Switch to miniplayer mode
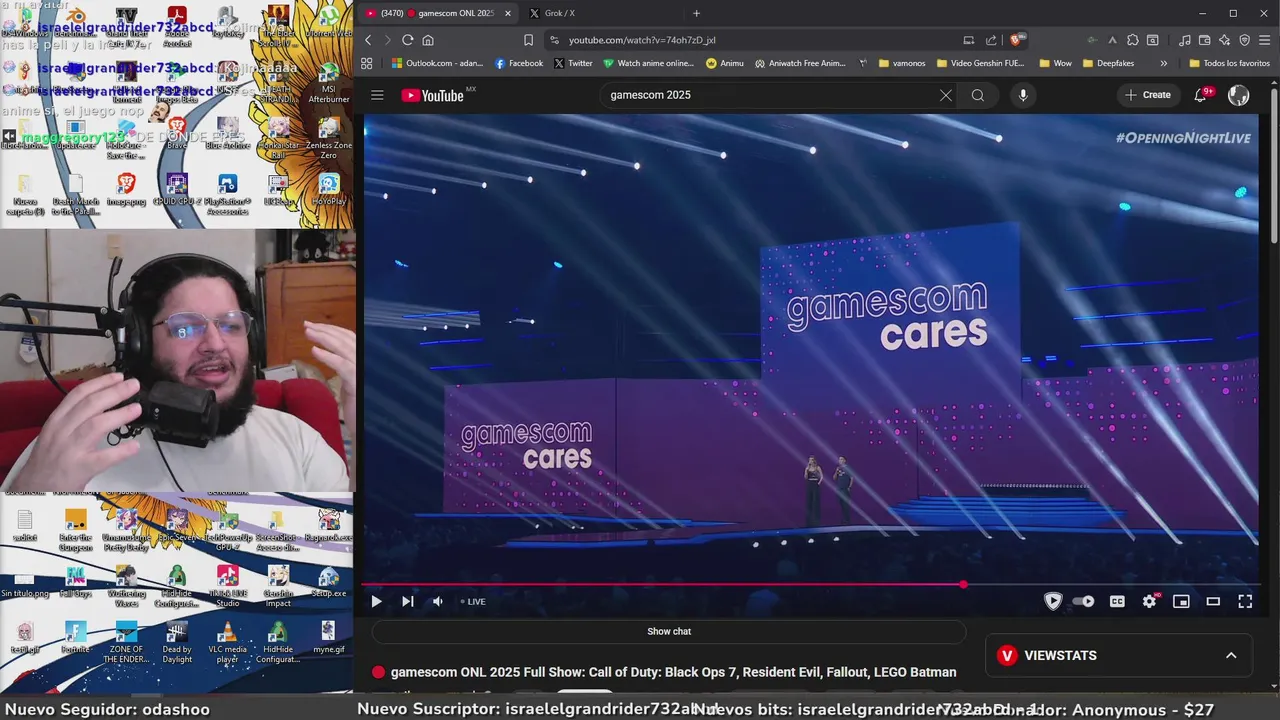 coord(1181,601)
